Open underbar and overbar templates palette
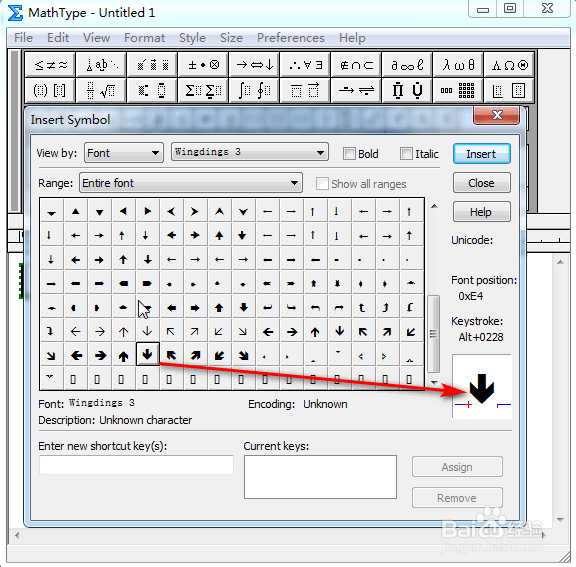 click(305, 90)
